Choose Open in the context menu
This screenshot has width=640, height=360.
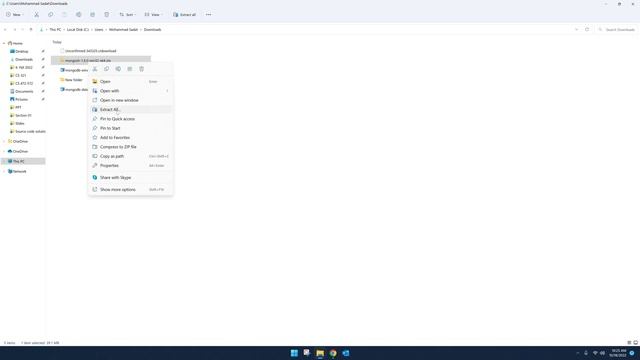[131, 82]
